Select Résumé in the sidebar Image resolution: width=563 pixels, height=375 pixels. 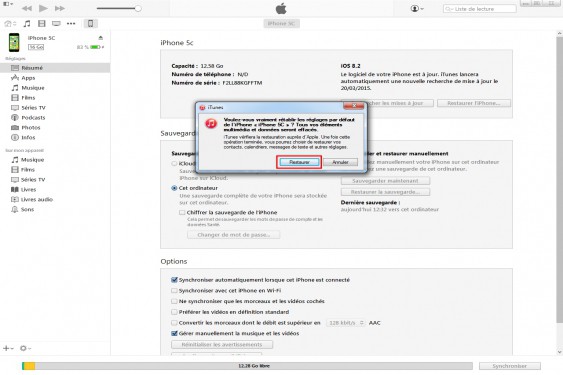pos(55,68)
